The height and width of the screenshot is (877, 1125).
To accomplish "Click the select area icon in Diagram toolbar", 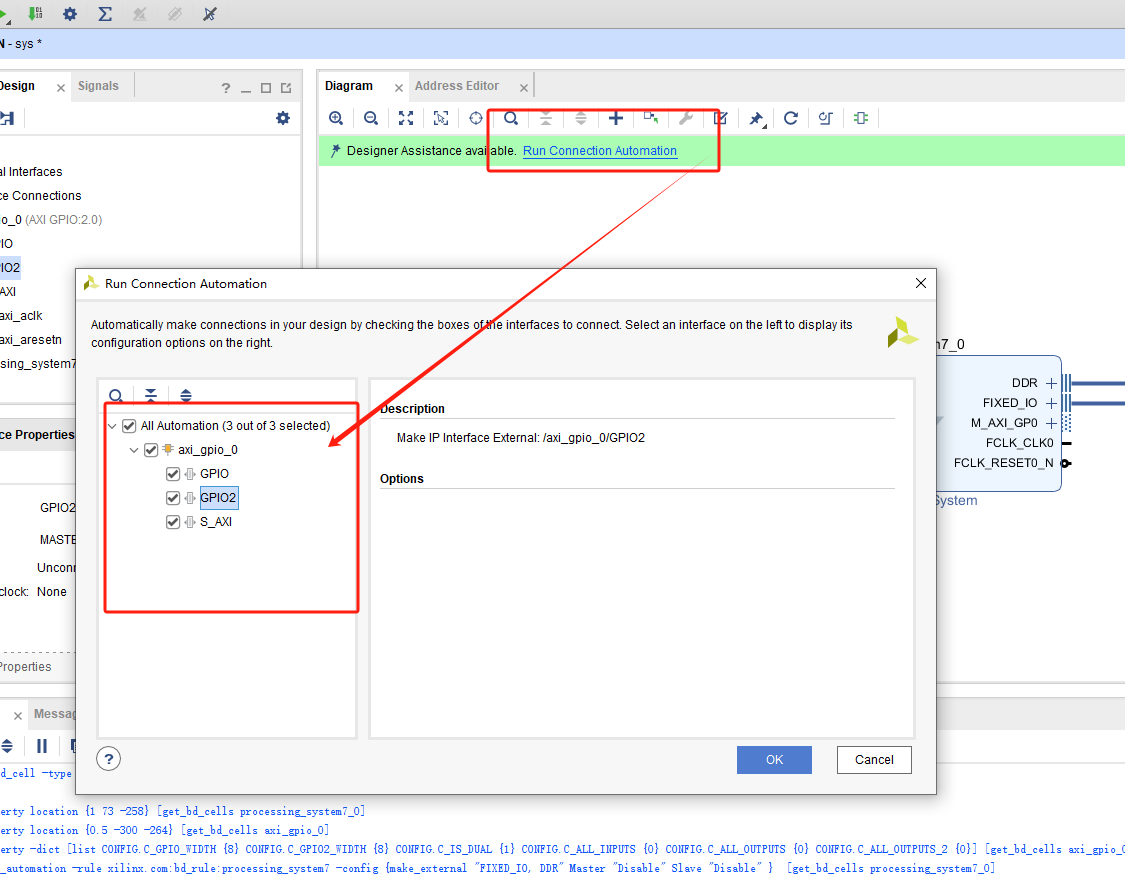I will click(x=441, y=118).
